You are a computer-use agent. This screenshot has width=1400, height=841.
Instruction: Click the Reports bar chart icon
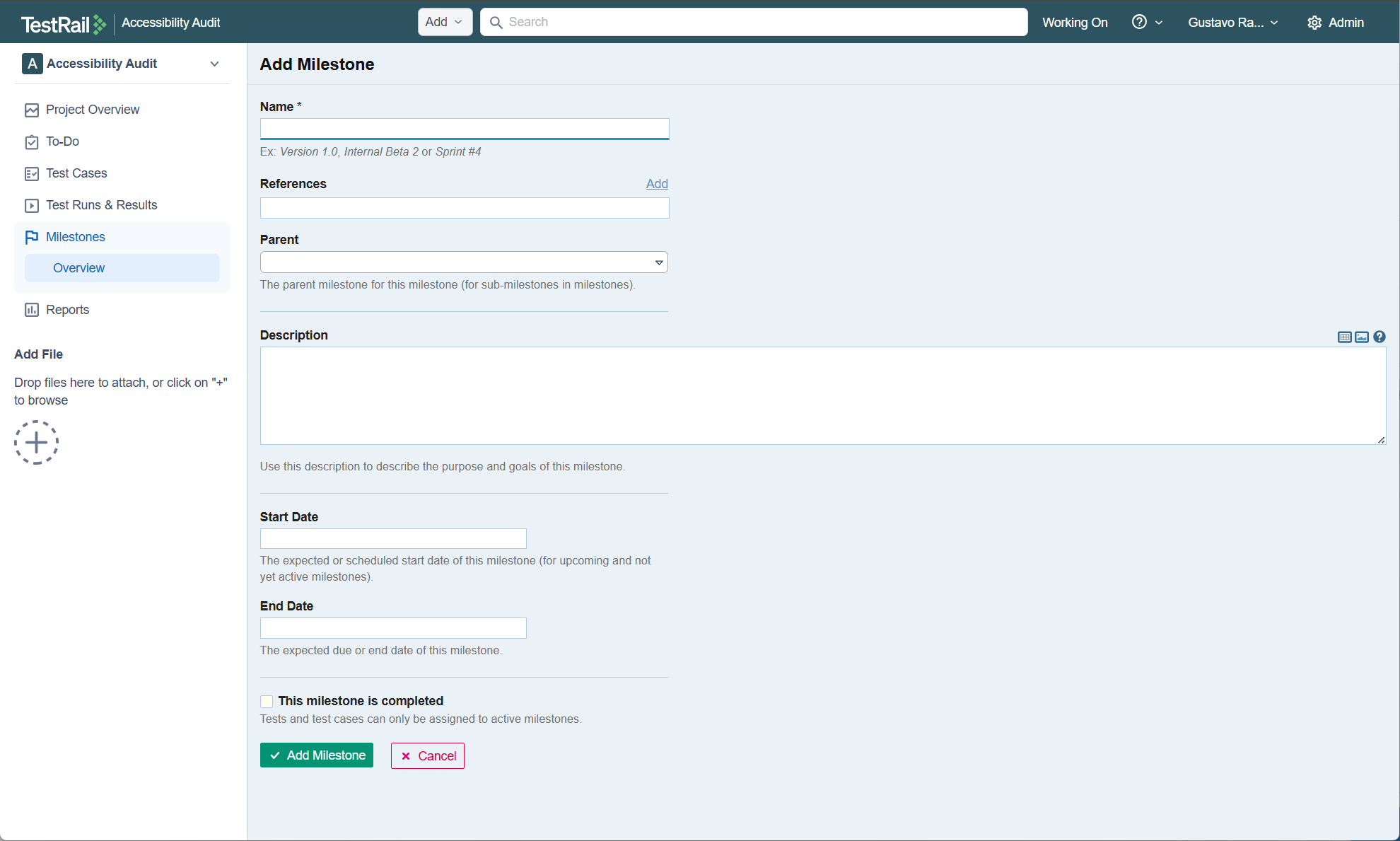click(32, 310)
